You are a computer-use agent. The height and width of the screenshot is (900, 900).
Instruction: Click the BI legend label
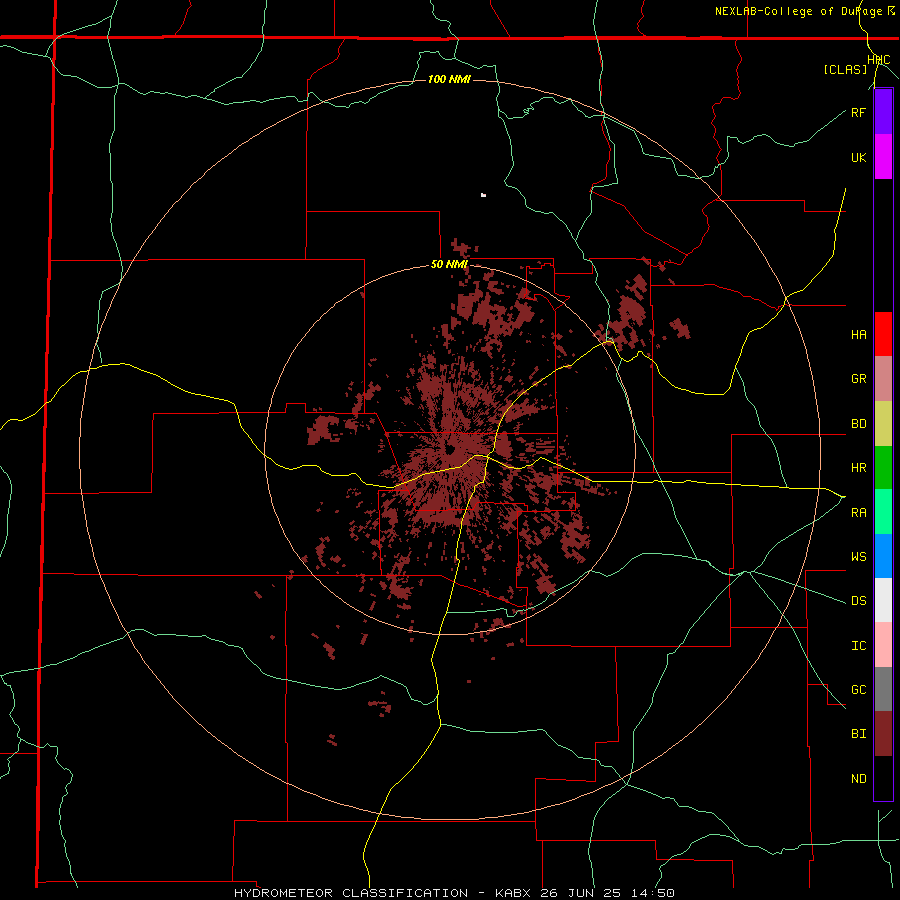(858, 734)
